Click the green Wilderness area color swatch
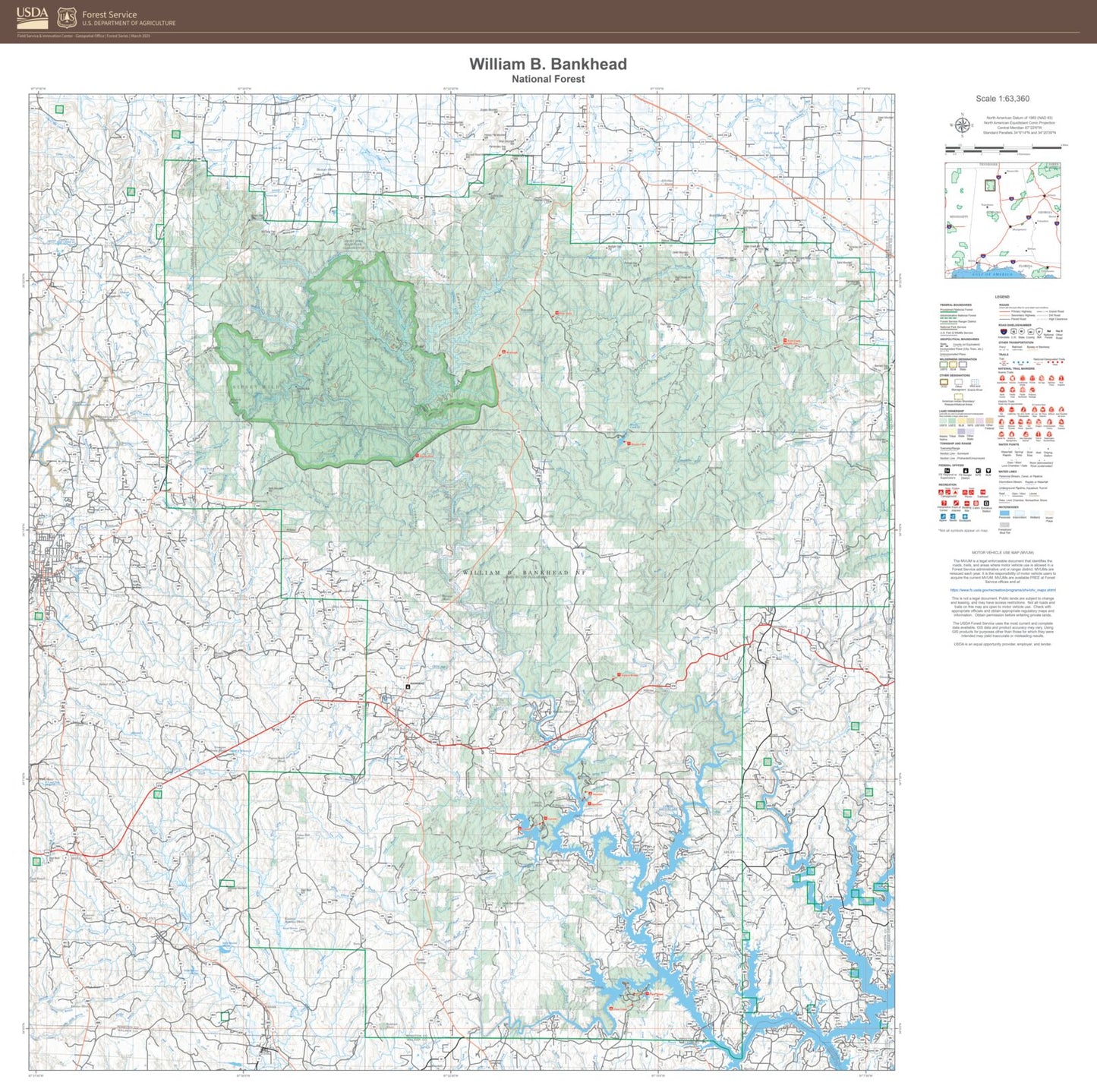This screenshot has width=1097, height=1092. (x=944, y=365)
